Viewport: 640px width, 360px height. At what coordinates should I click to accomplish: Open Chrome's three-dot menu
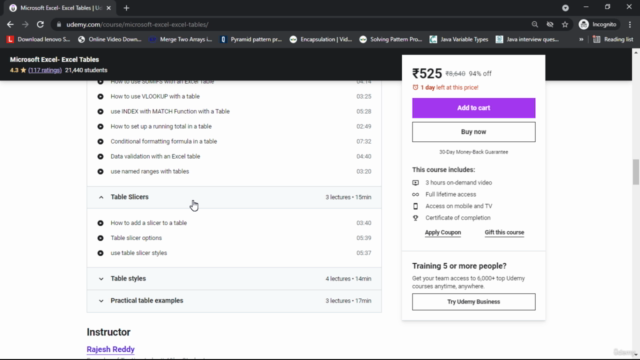(630, 24)
